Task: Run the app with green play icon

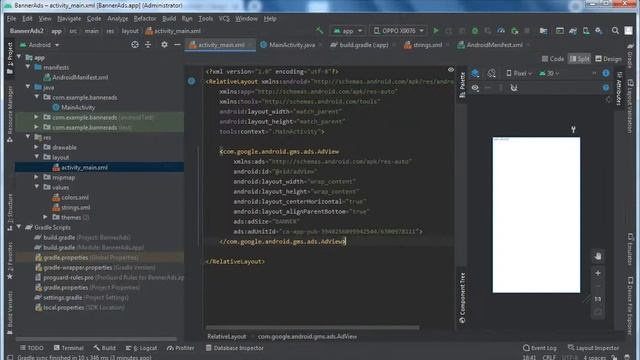Action: click(x=436, y=31)
